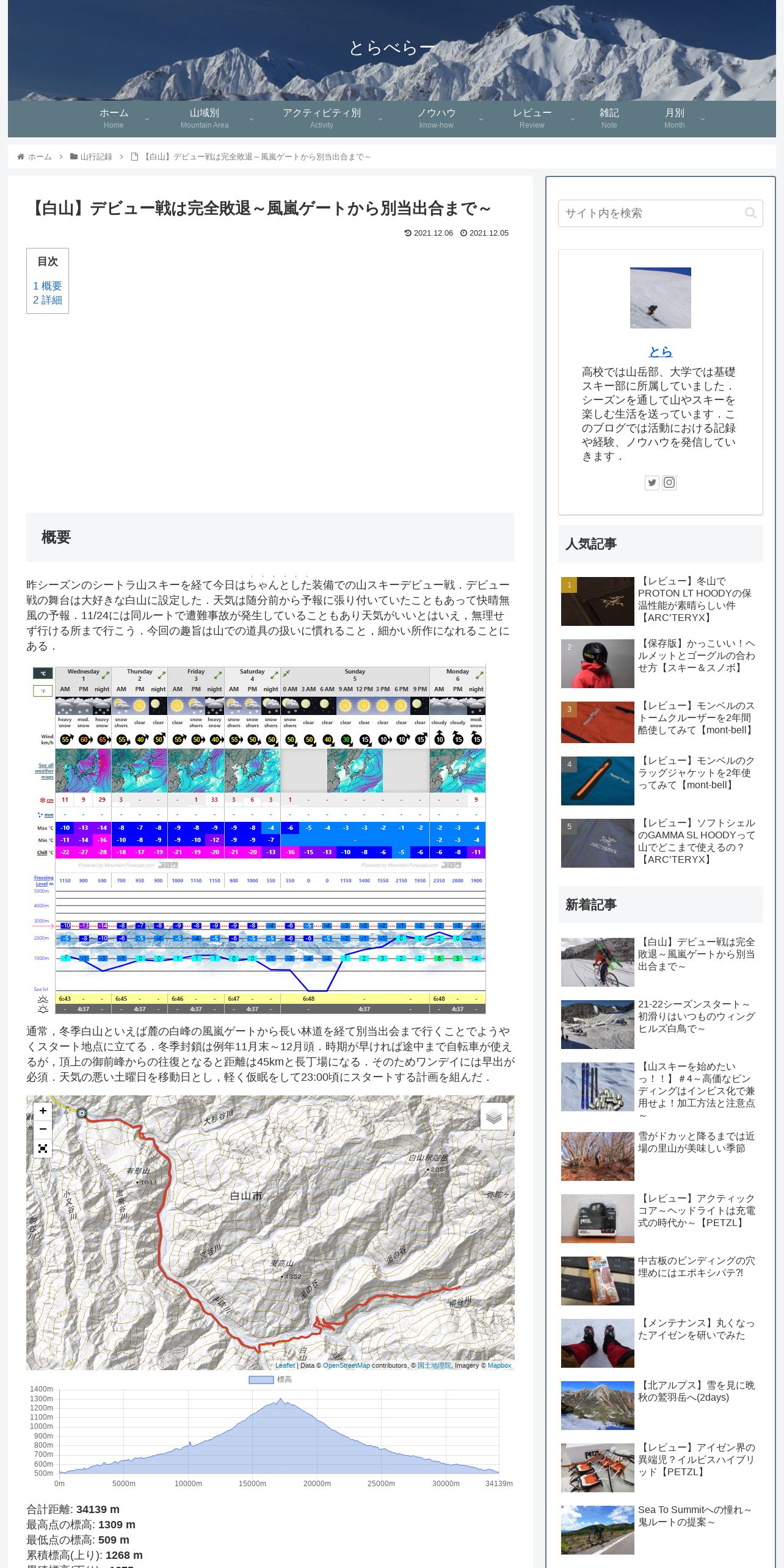Viewport: 784px width, 1568px height.
Task: Click the route start marker on map
Action: point(82,1113)
